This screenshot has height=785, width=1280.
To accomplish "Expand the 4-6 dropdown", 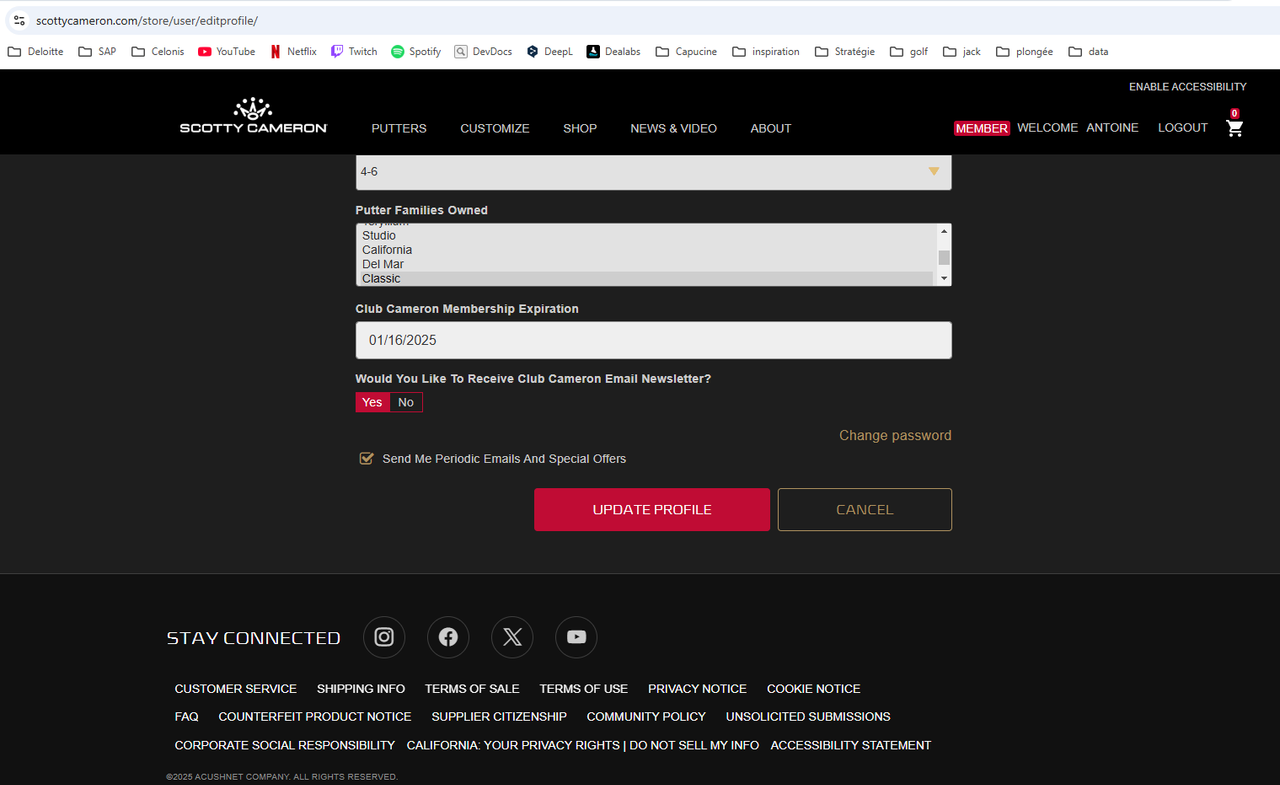I will (654, 172).
